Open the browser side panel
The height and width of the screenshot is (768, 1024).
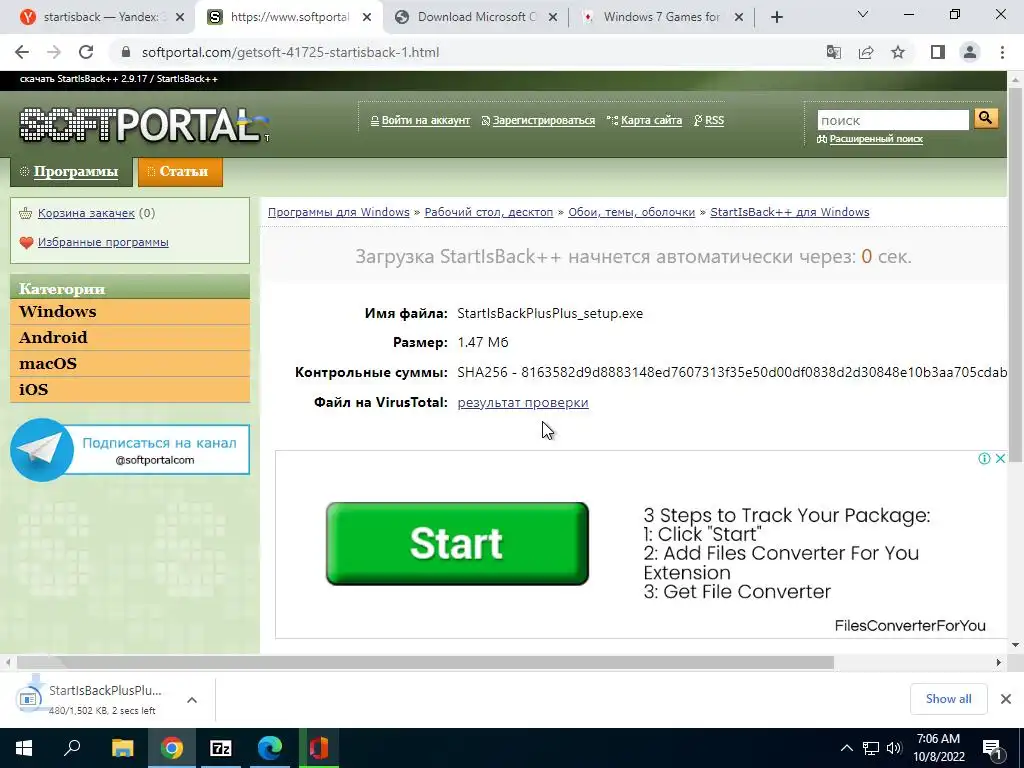pos(938,52)
